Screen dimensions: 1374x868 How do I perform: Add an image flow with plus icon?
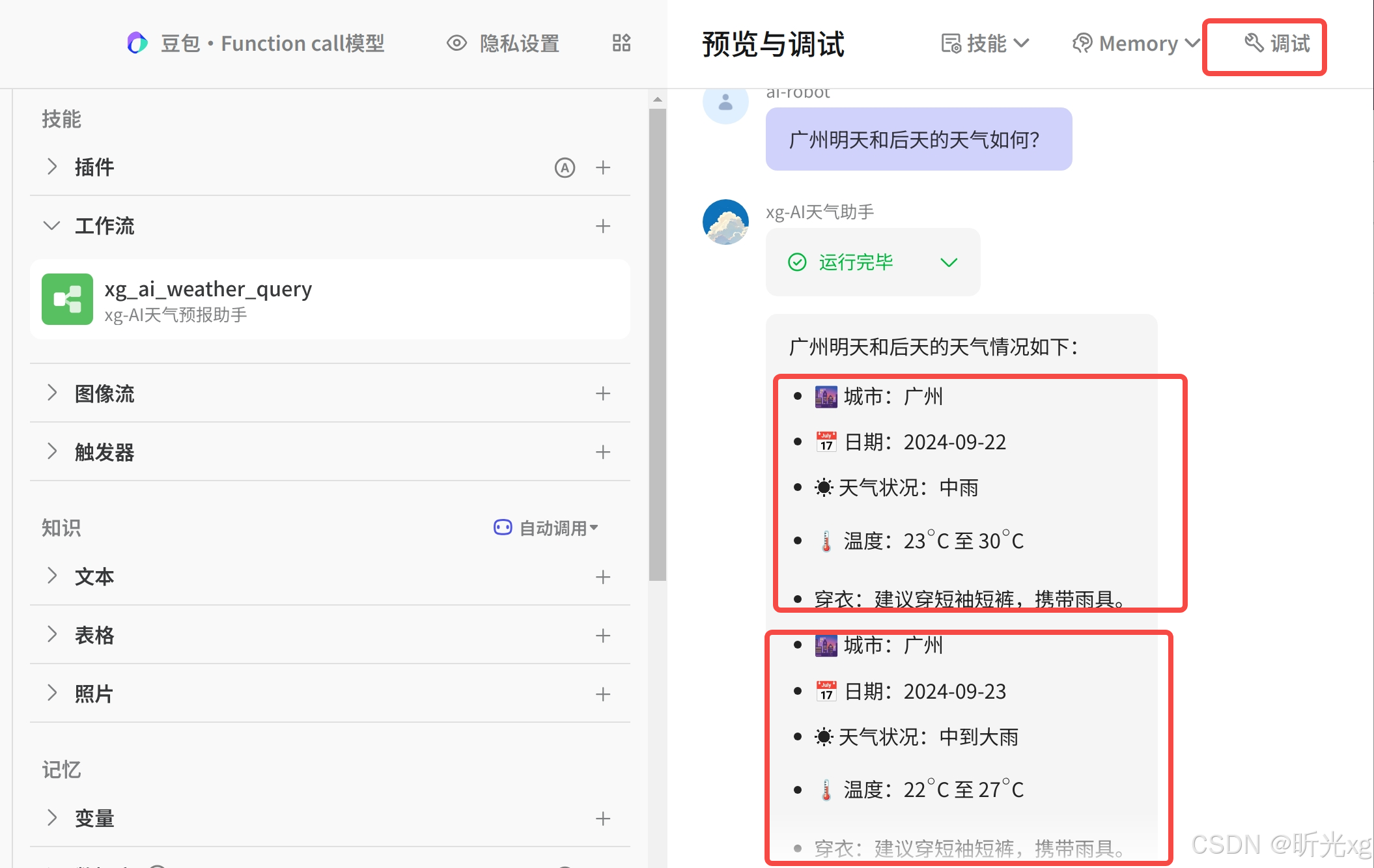[x=603, y=393]
